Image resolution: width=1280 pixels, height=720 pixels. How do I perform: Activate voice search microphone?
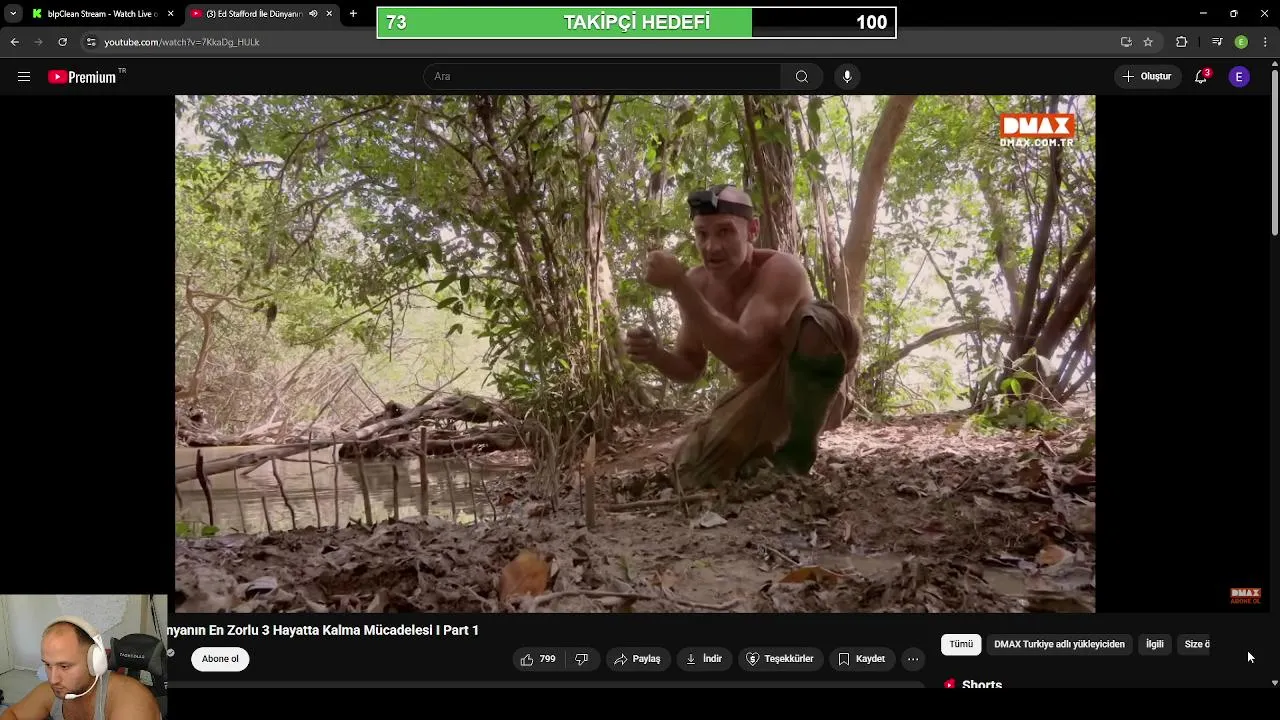pyautogui.click(x=847, y=77)
